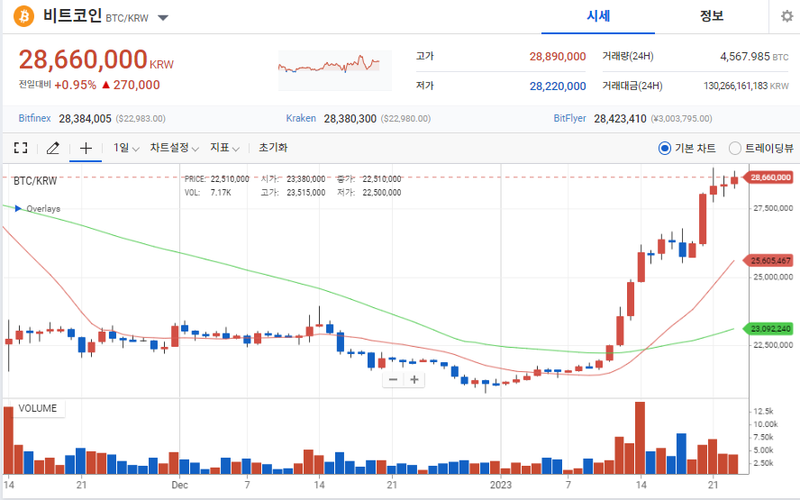Click the Bitfinex exchange link
Screen dimensions: 800x500
pyautogui.click(x=35, y=118)
